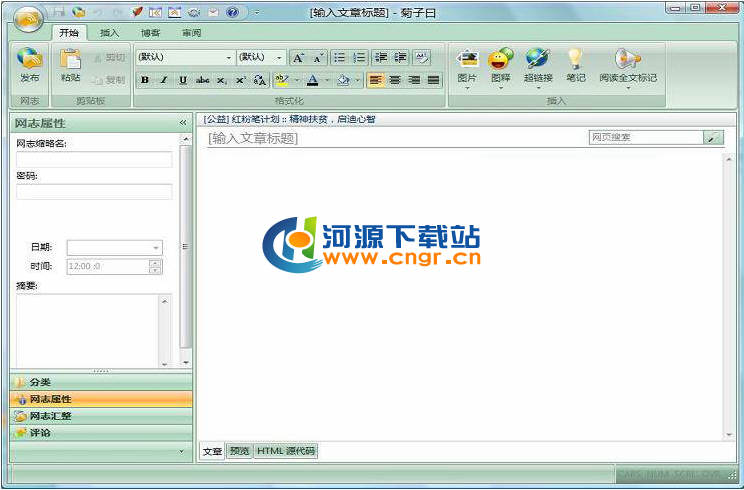The height and width of the screenshot is (490, 744).
Task: Switch to the 博客 ribbon tab
Action: (150, 32)
